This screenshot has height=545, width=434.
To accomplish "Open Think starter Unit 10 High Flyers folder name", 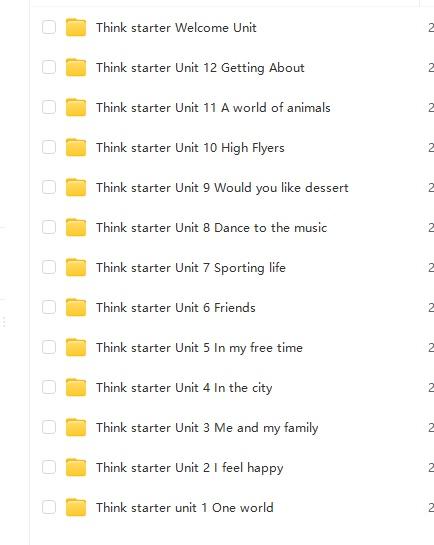I will (190, 148).
